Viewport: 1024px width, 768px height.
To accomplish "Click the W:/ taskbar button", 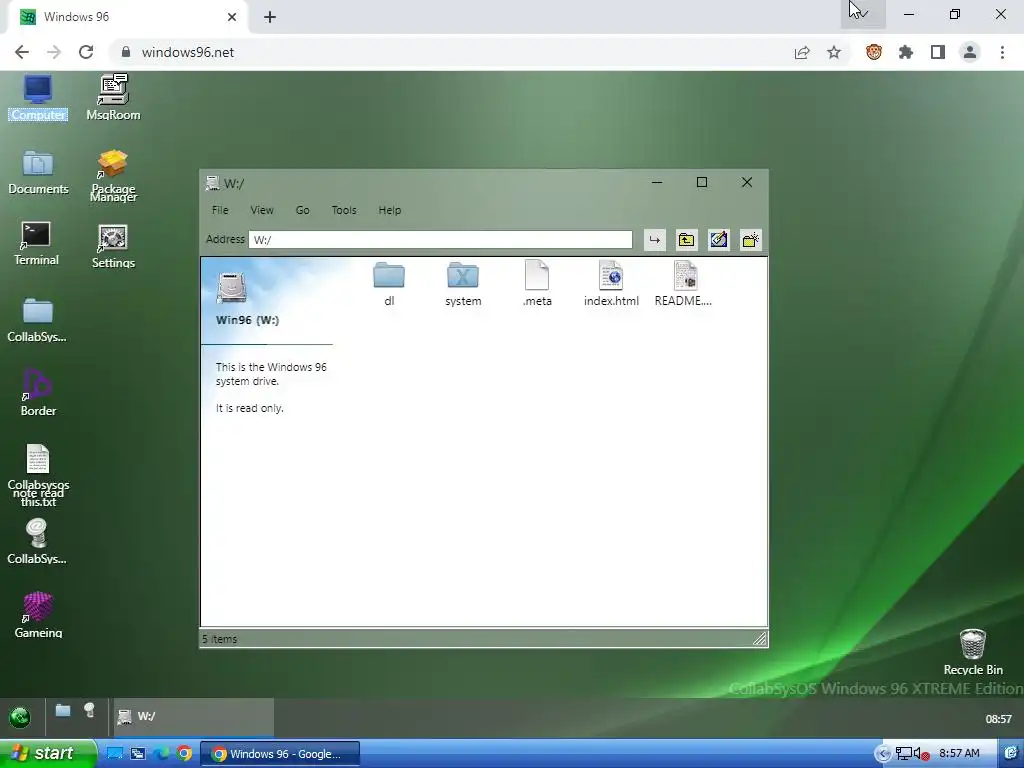I will [194, 717].
